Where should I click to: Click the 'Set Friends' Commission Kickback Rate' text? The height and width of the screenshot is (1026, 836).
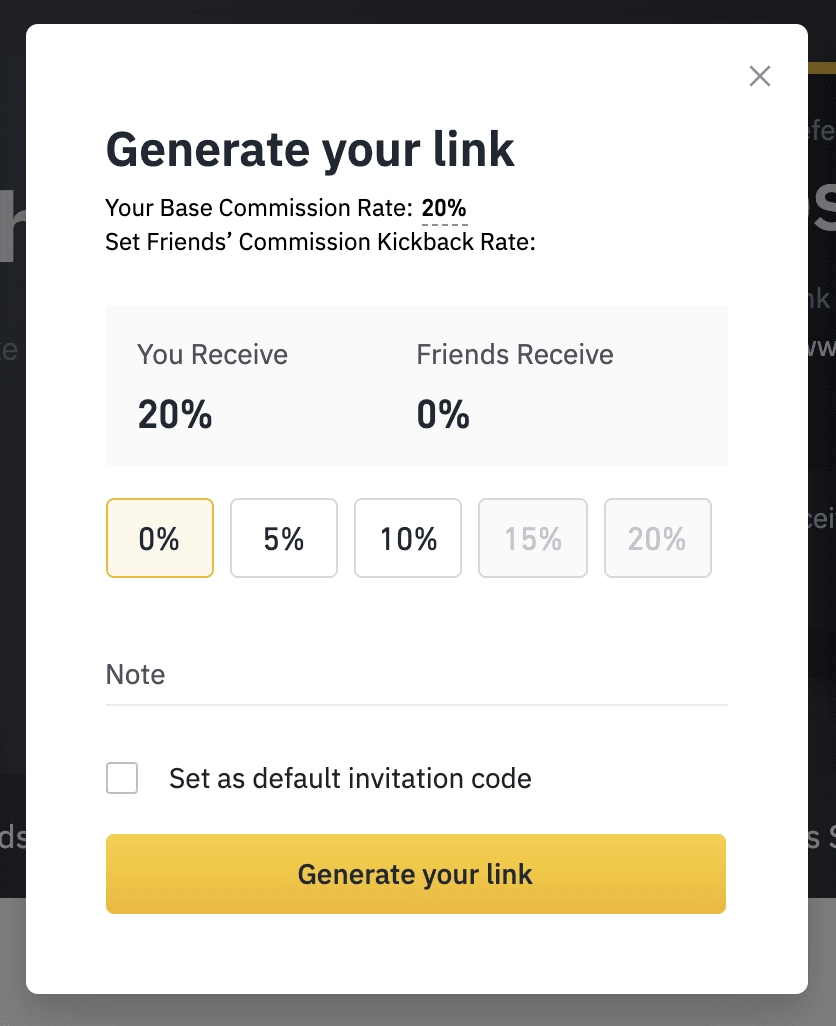(320, 242)
